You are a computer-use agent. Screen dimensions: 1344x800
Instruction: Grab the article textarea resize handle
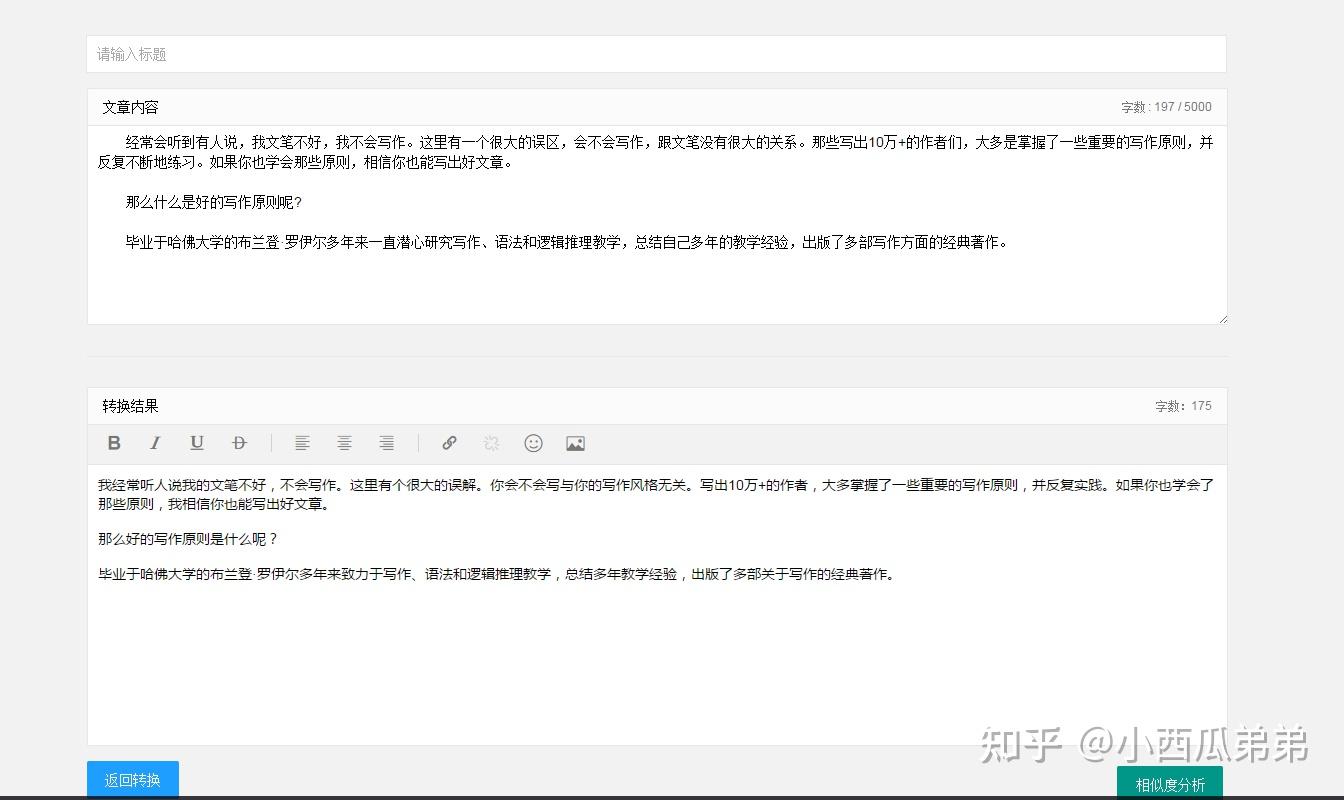click(x=1221, y=318)
